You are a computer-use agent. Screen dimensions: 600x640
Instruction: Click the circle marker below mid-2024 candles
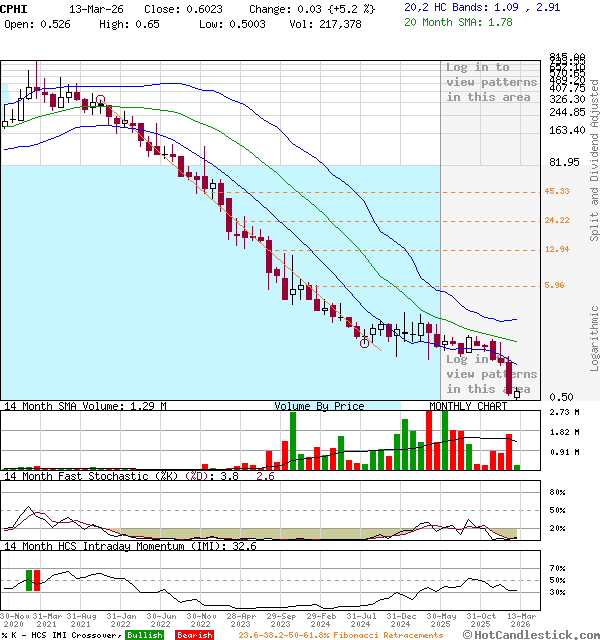[365, 342]
